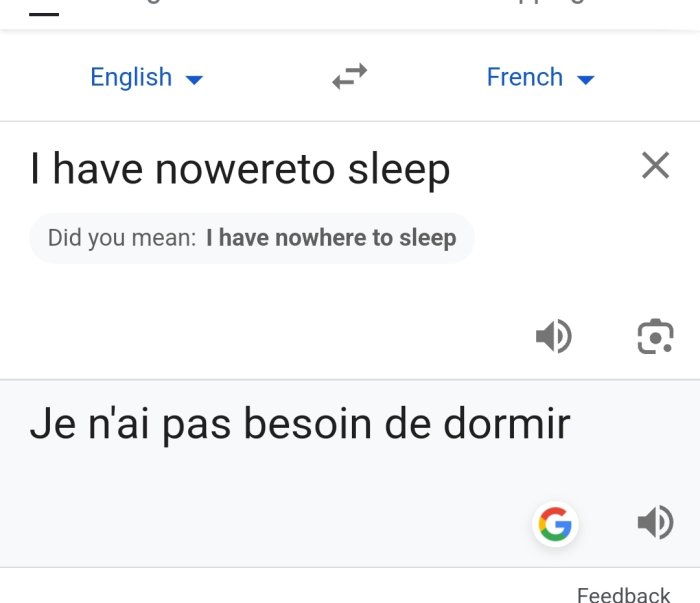Tap the "Did you mean:" label
This screenshot has height=603, width=700.
(x=122, y=237)
